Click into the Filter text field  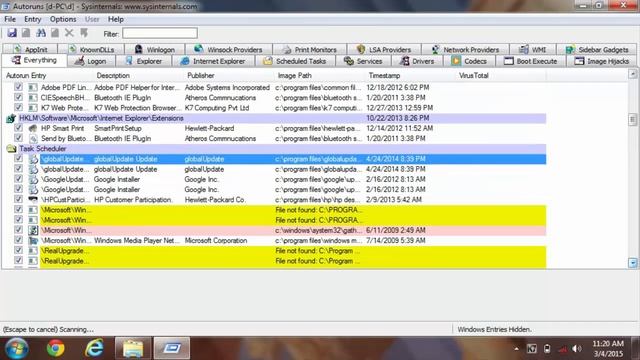coord(160,33)
